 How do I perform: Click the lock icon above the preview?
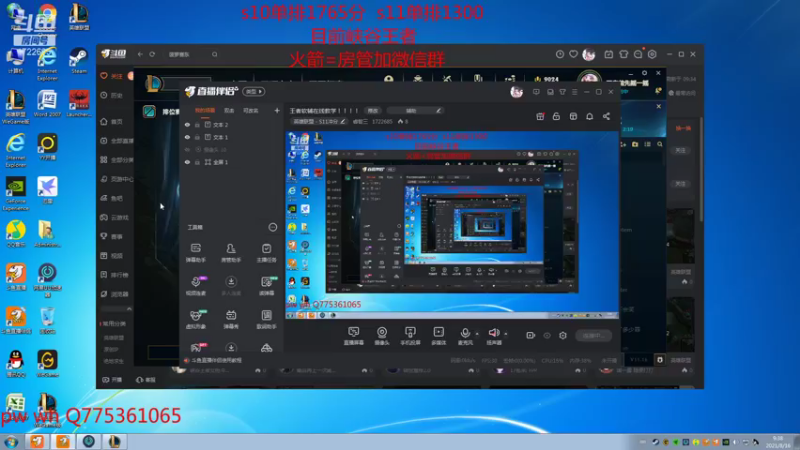tap(556, 116)
